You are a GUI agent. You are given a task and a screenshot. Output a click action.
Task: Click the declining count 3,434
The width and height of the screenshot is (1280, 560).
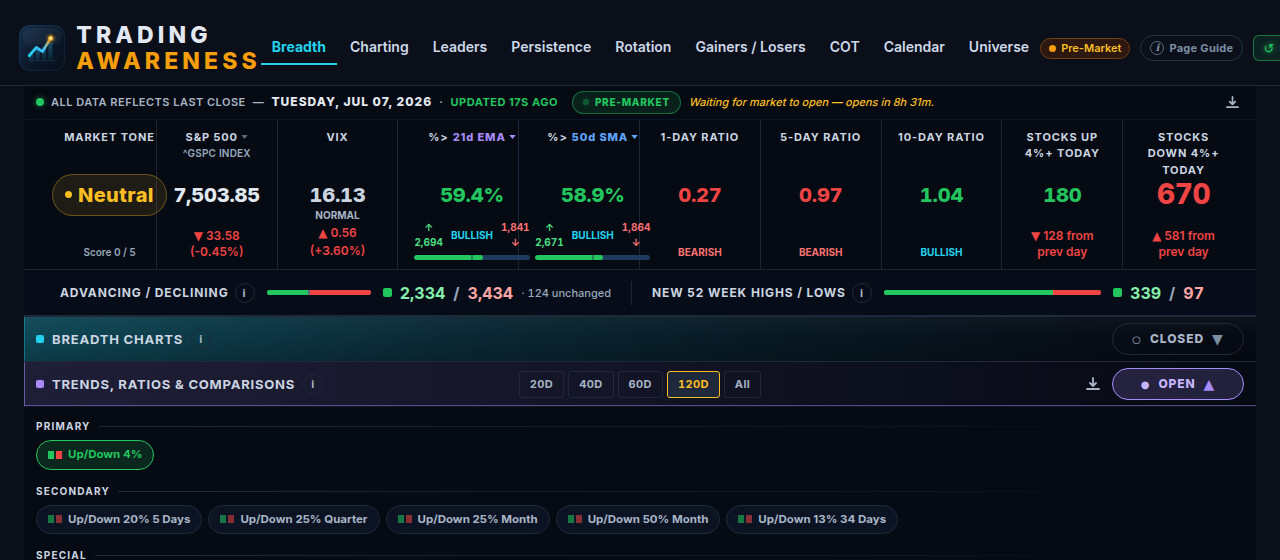[x=490, y=293]
